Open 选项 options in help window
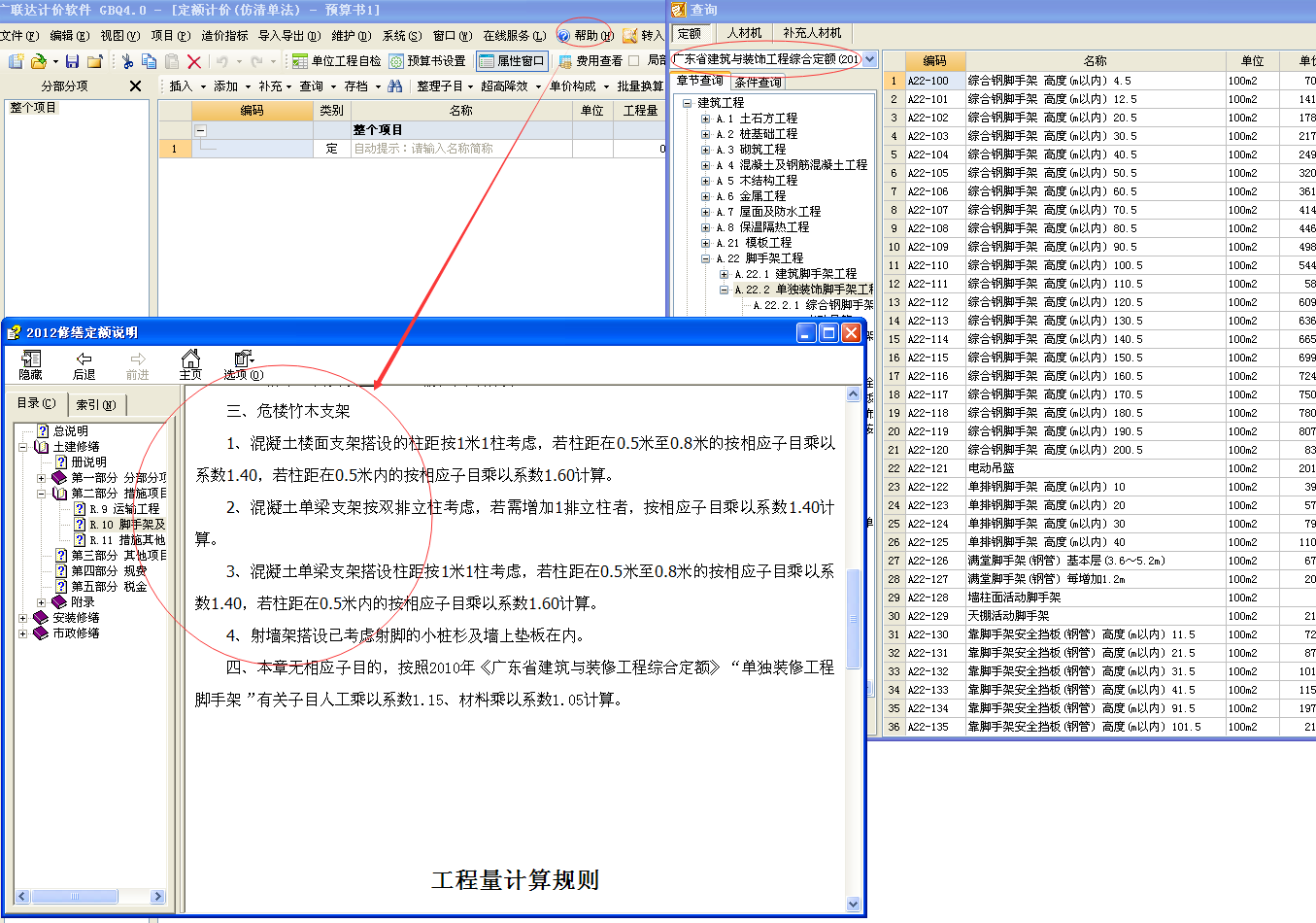The height and width of the screenshot is (923, 1316). point(243,365)
